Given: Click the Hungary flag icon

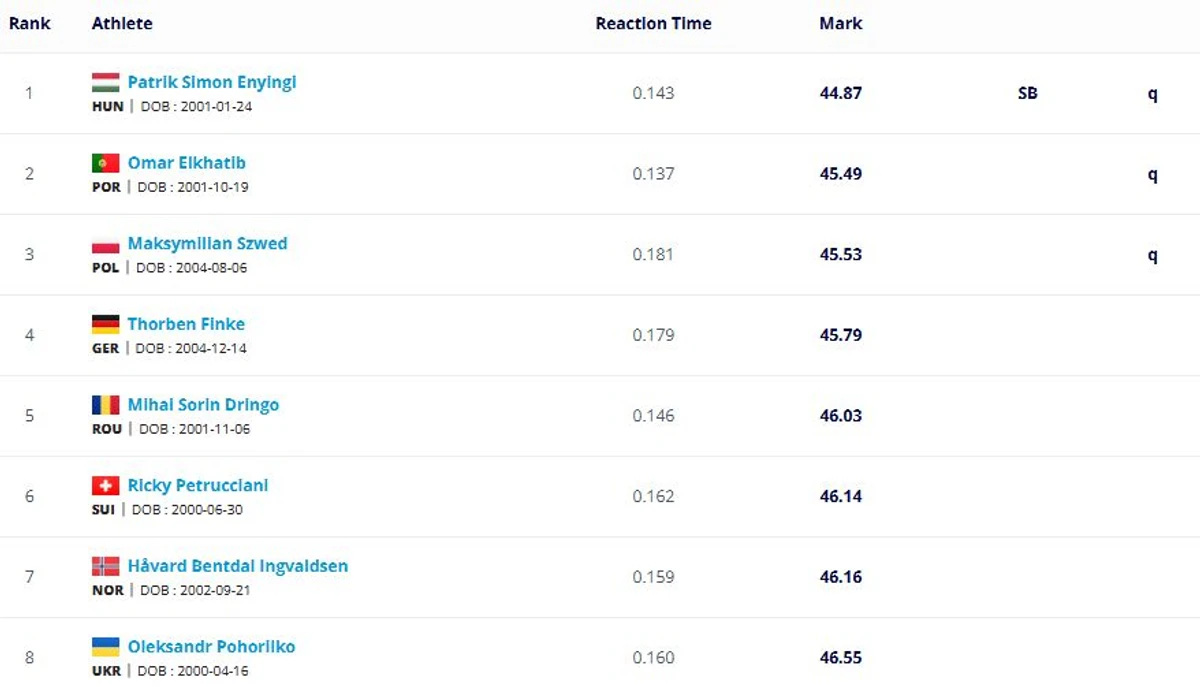Looking at the screenshot, I should point(105,82).
